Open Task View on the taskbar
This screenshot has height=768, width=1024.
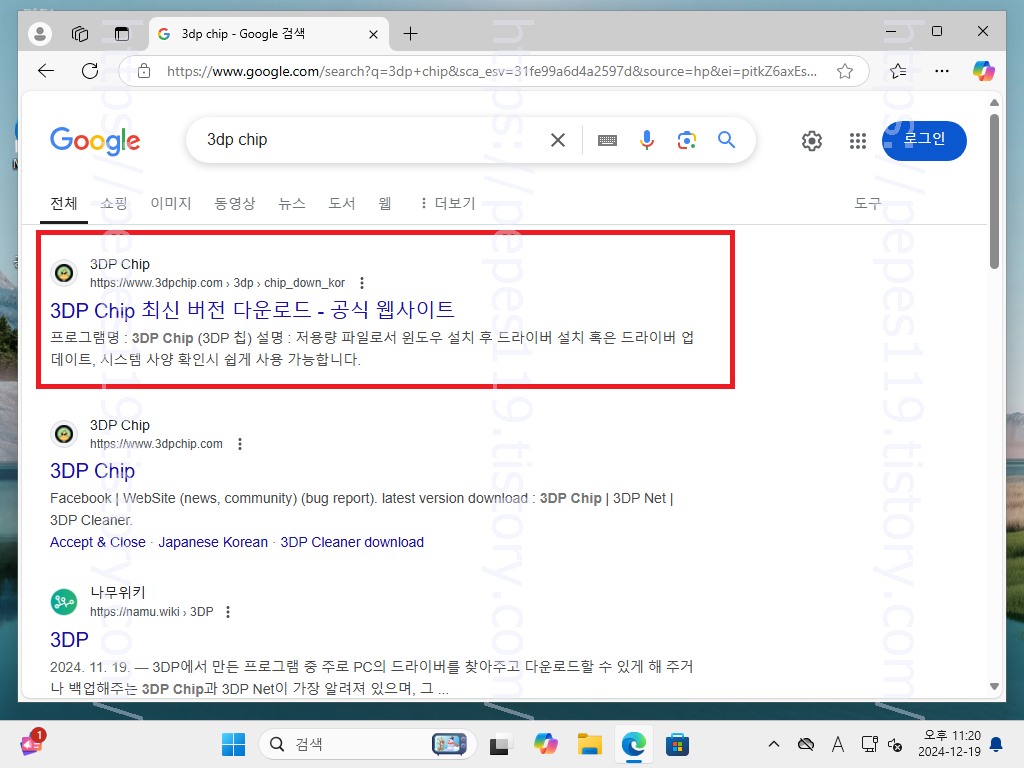coord(499,744)
